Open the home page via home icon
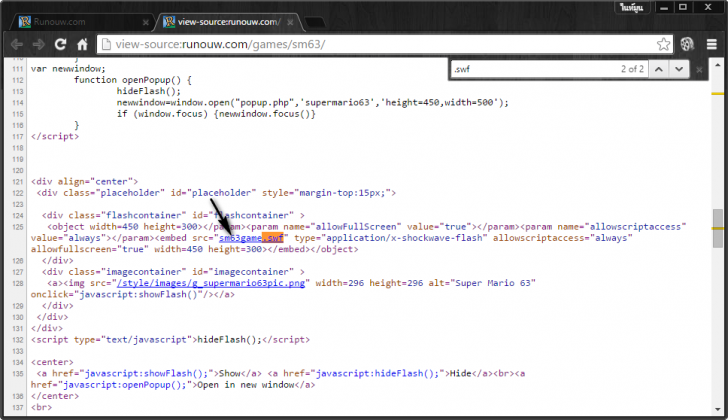728x420 pixels. [82, 44]
